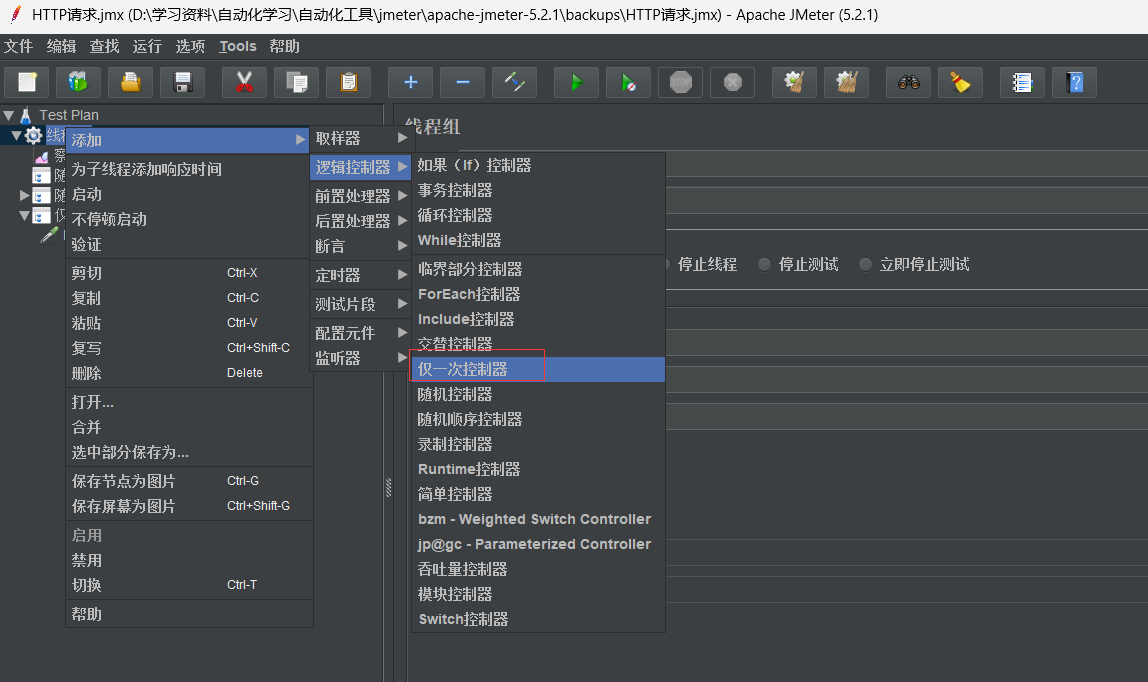
Task: Open the 编辑 menu
Action: 62,46
